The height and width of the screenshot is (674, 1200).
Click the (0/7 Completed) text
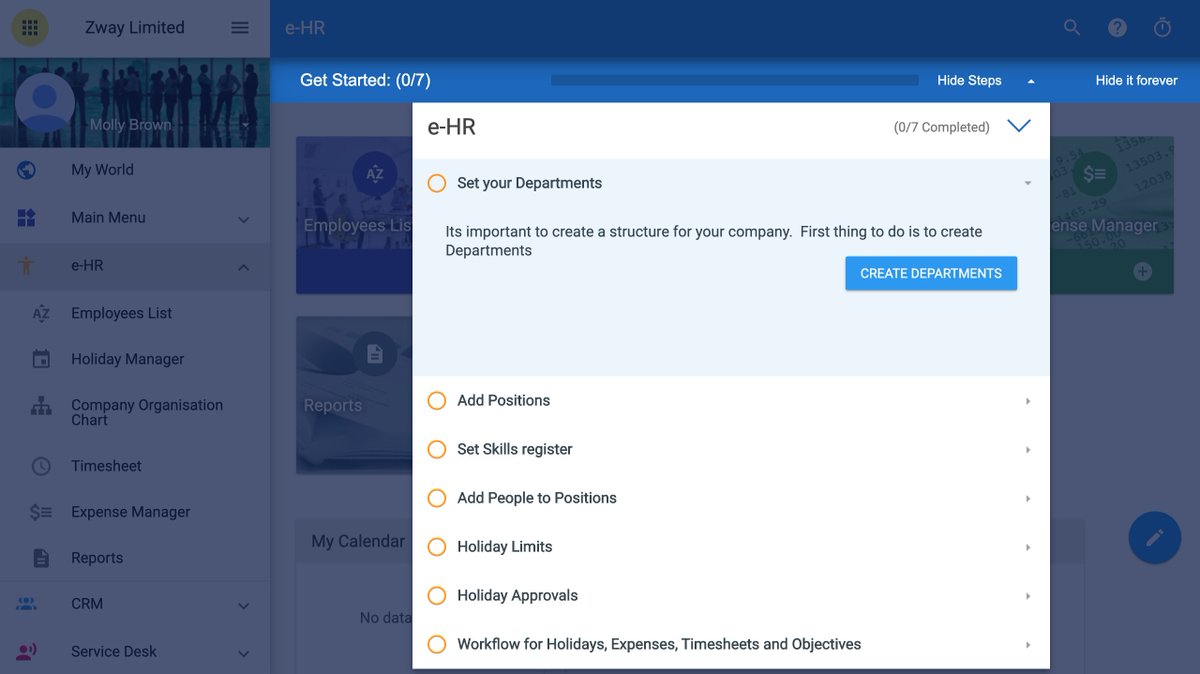point(941,127)
